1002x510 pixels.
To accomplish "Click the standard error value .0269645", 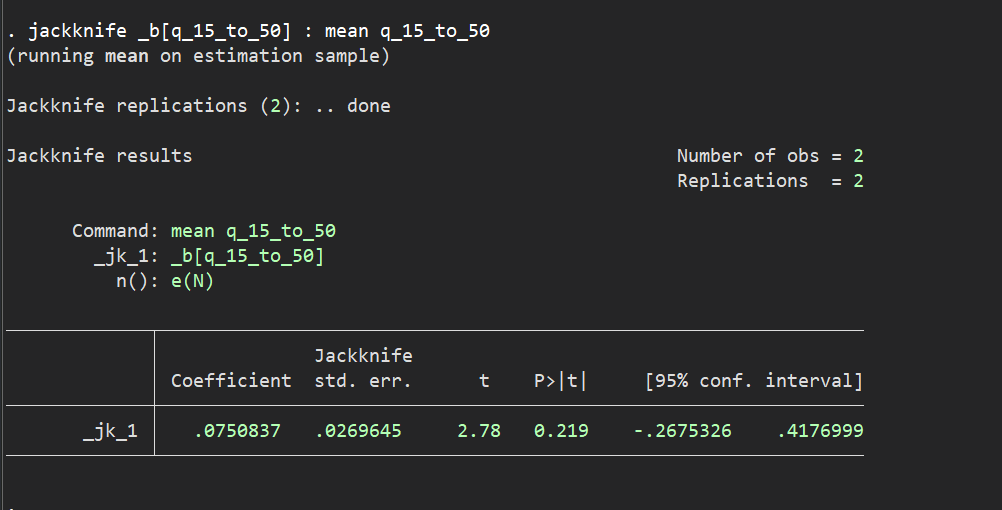I will coord(363,431).
